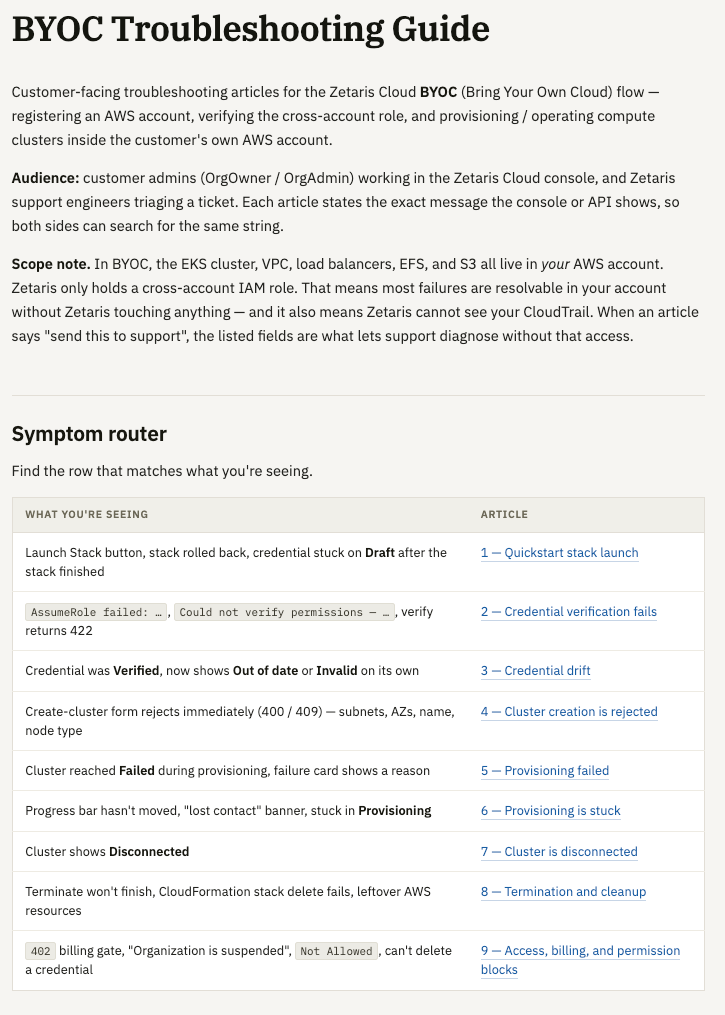Click the Scope note bold label

point(50,264)
